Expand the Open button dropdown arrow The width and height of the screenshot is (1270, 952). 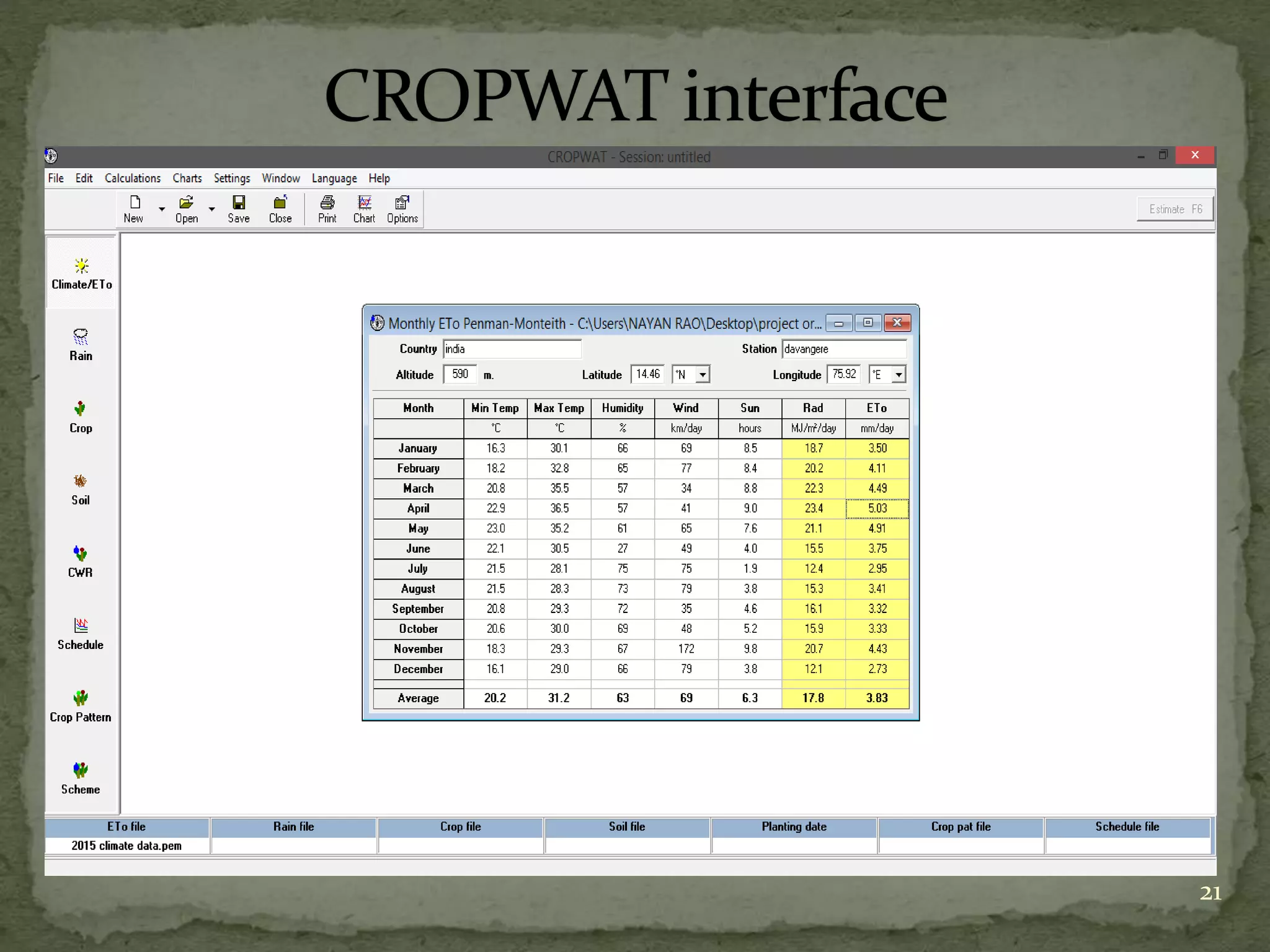(211, 209)
